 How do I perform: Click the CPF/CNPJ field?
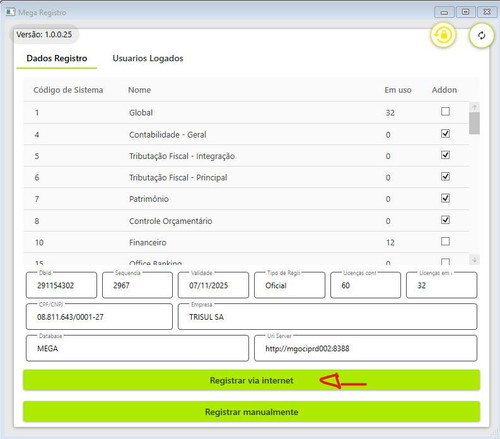[x=99, y=317]
